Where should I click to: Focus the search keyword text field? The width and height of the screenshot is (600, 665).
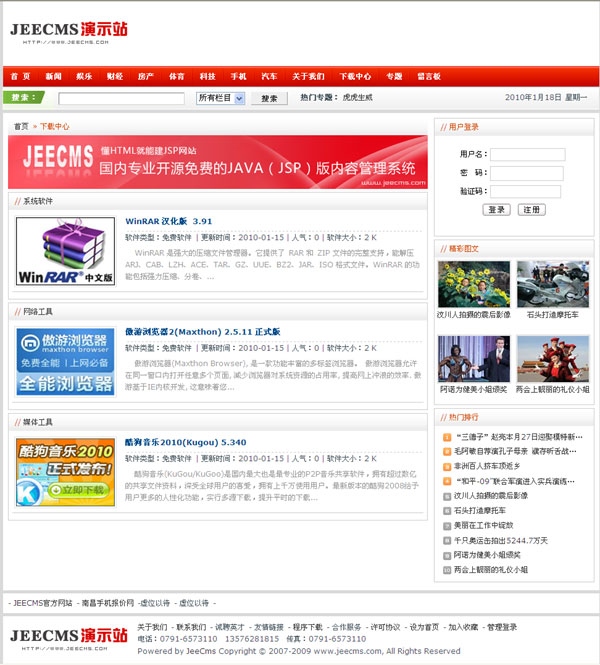coord(121,98)
